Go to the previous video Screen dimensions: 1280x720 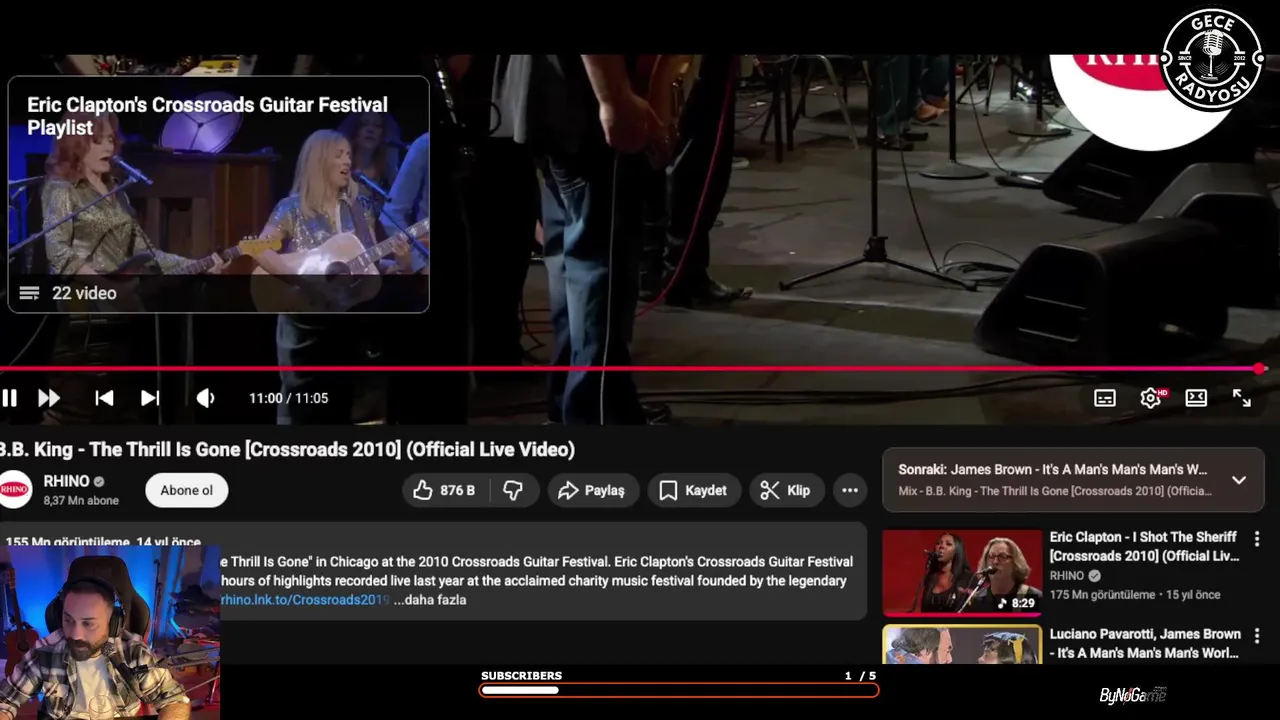click(x=104, y=398)
